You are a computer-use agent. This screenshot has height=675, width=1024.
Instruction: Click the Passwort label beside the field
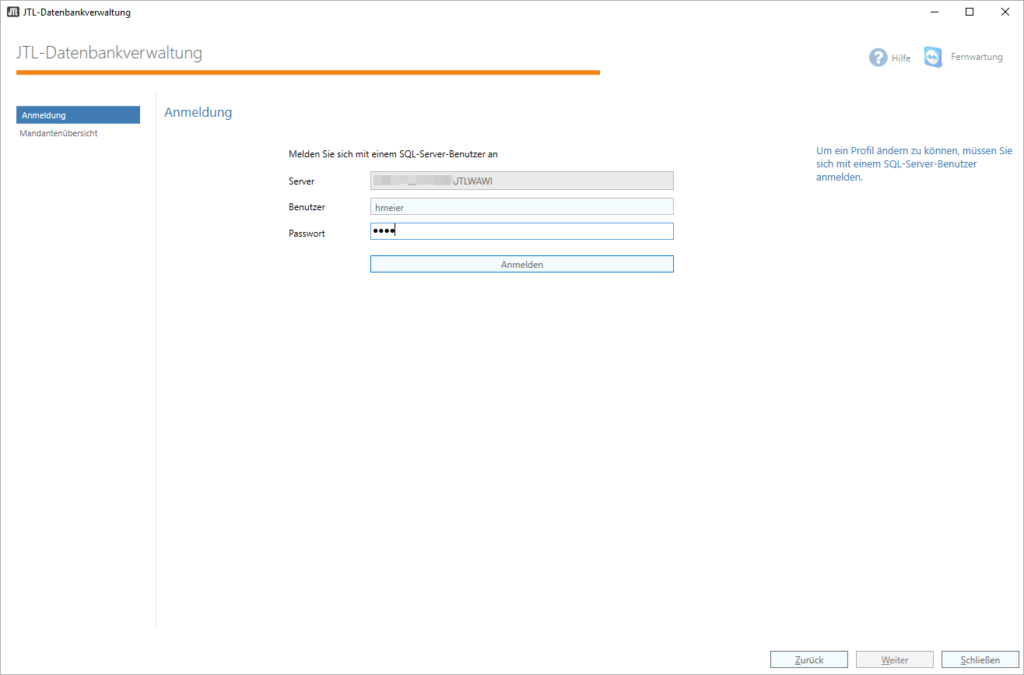pyautogui.click(x=307, y=233)
